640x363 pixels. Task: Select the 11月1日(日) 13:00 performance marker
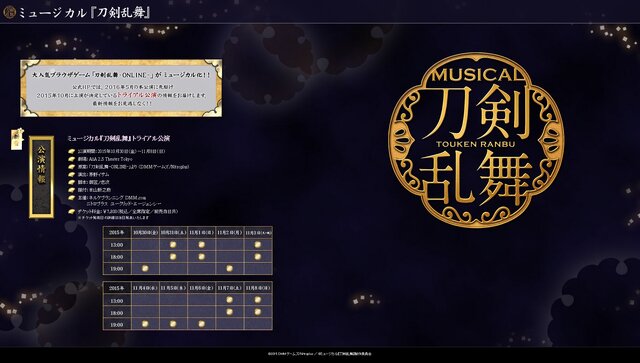pyautogui.click(x=201, y=245)
